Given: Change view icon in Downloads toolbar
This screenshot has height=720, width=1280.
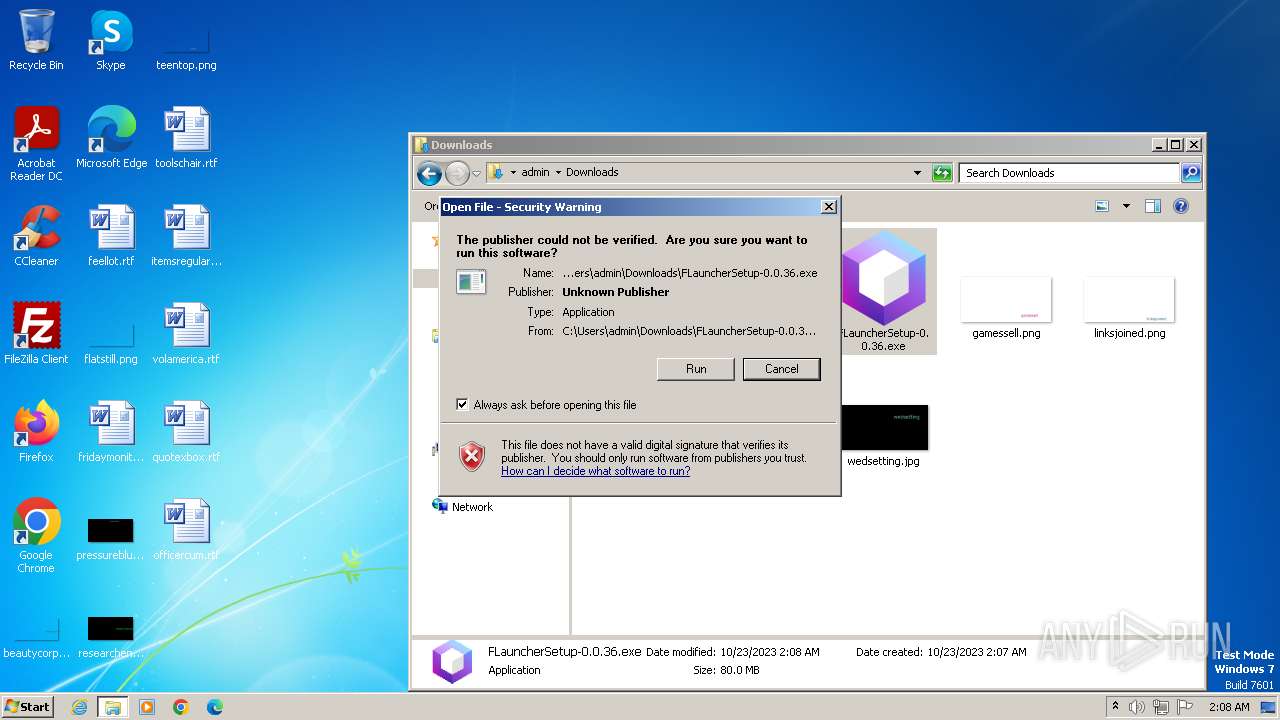Looking at the screenshot, I should click(1102, 206).
